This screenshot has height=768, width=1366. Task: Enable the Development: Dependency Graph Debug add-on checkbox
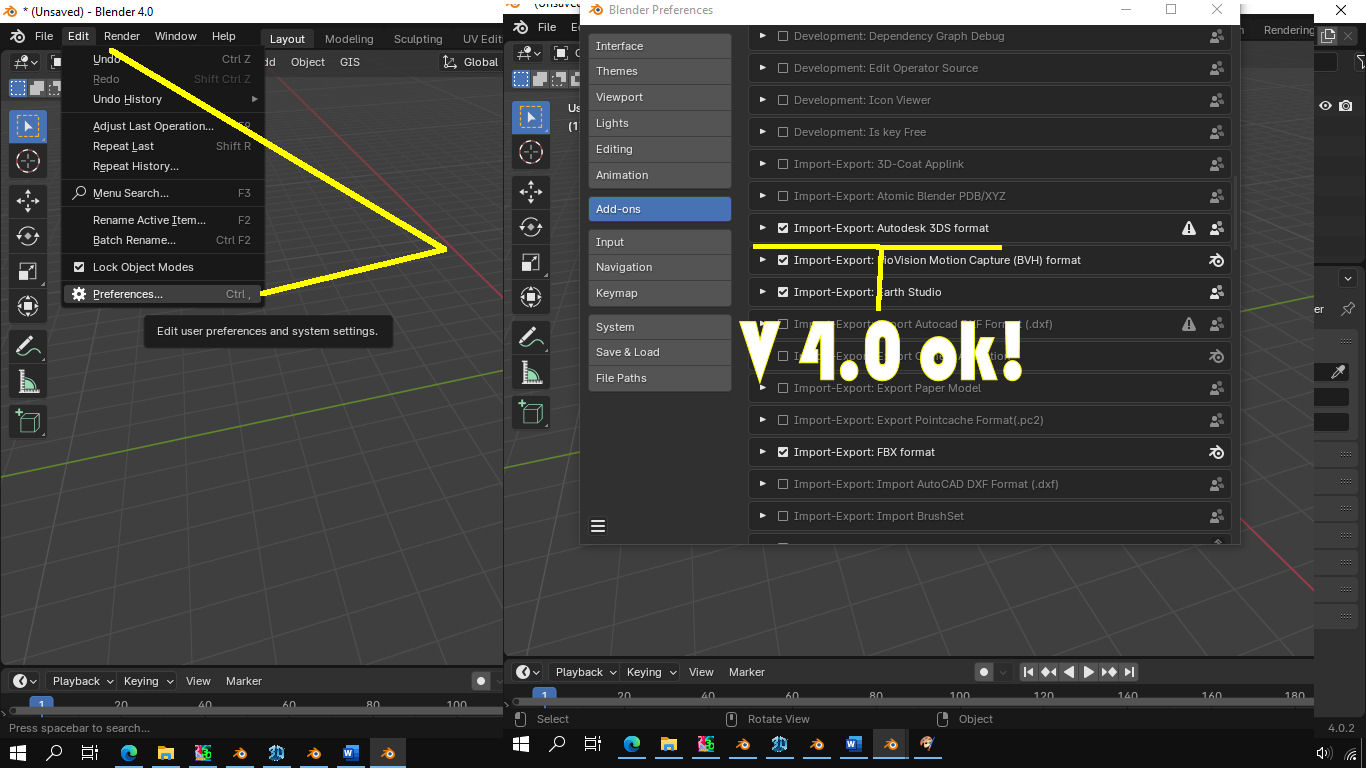(783, 36)
